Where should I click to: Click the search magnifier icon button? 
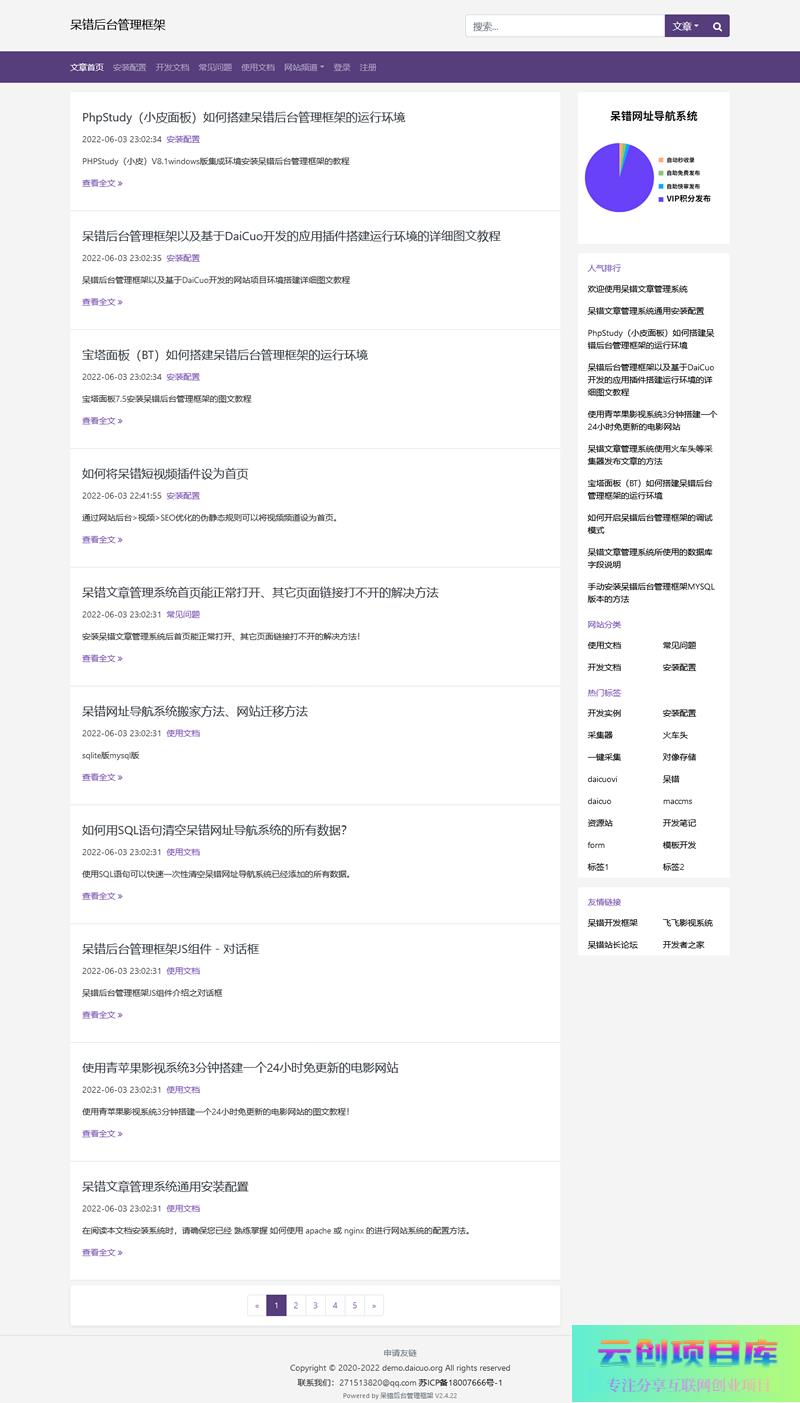coord(717,26)
